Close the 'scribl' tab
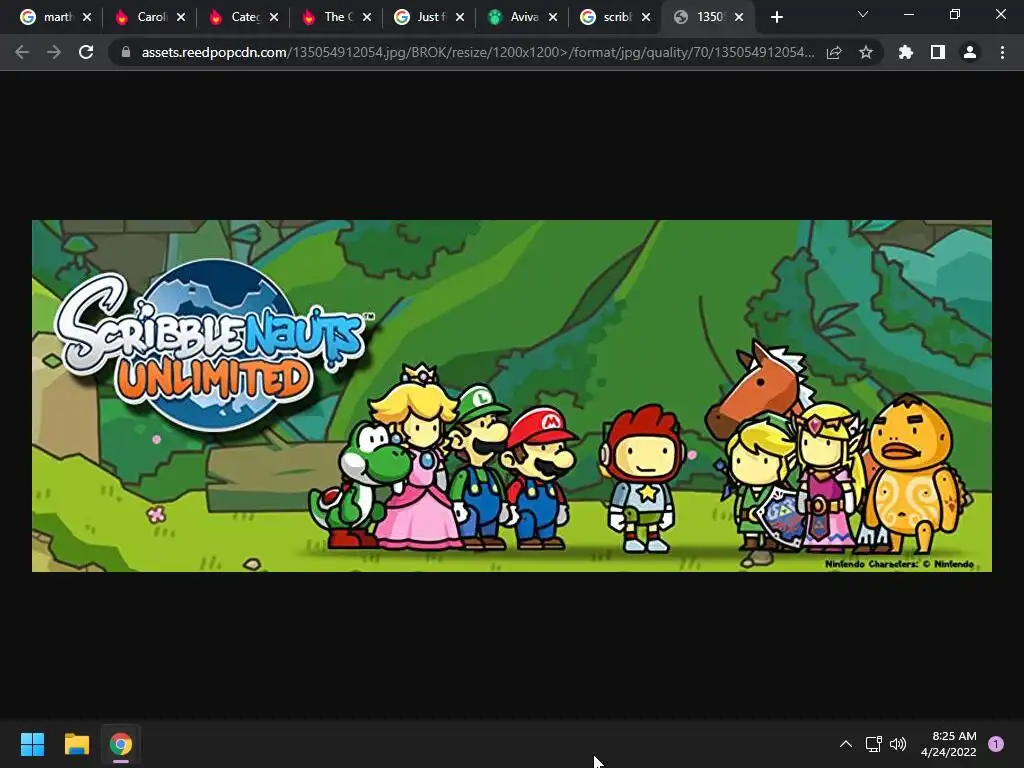 click(x=647, y=17)
